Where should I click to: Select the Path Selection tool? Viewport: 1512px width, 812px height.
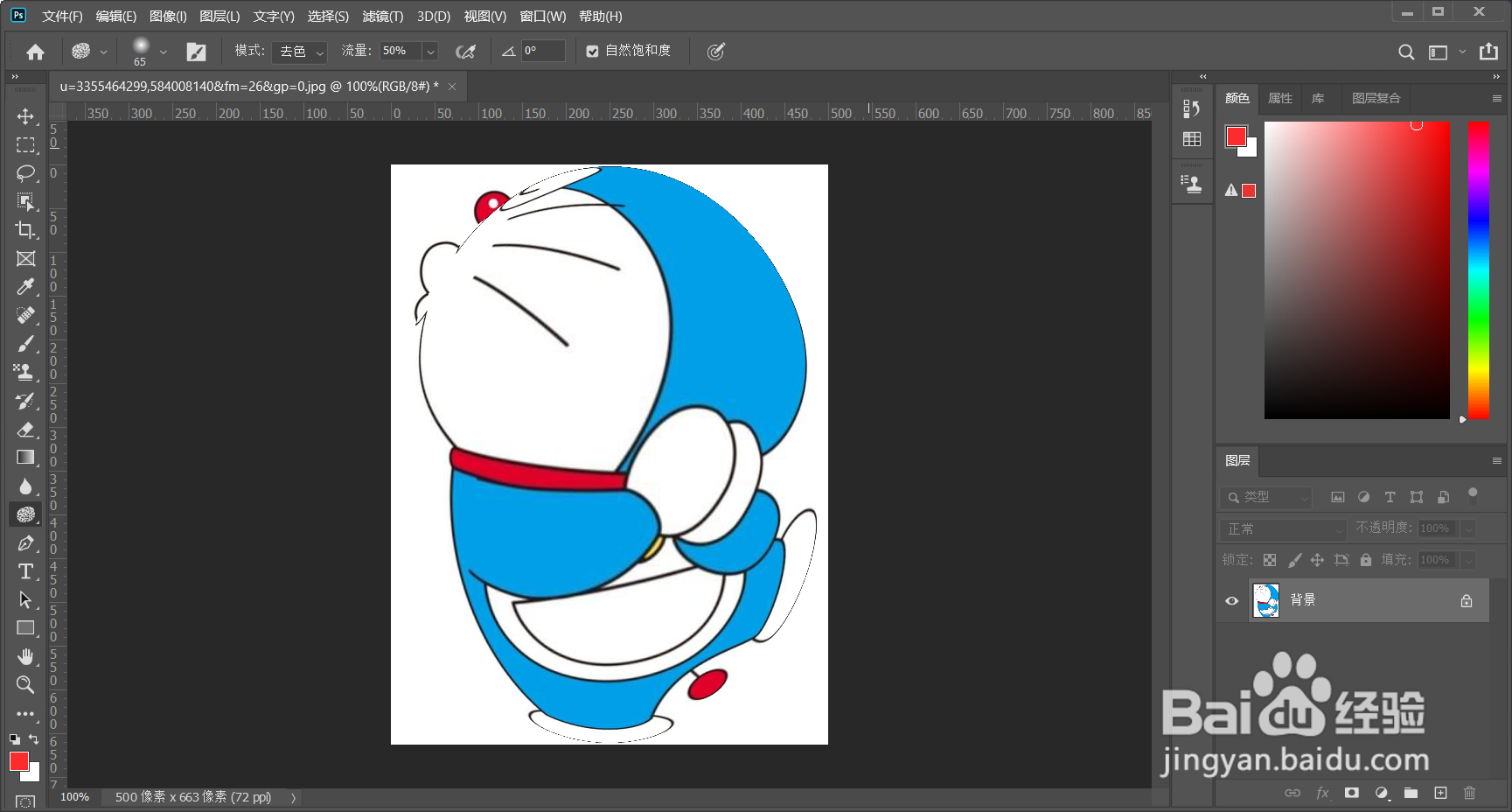tap(25, 599)
